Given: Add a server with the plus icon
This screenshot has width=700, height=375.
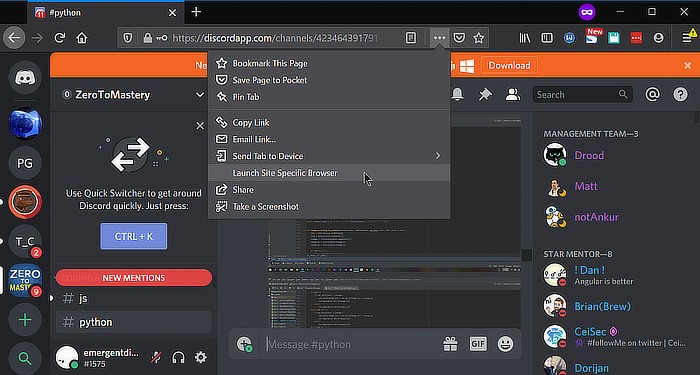Looking at the screenshot, I should coord(25,320).
